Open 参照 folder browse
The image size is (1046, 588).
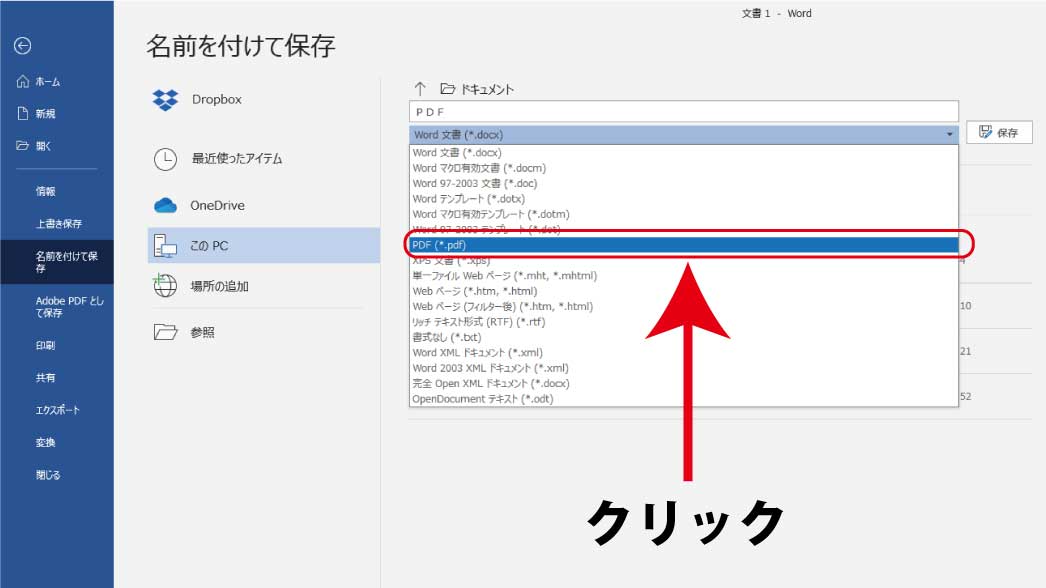185,332
